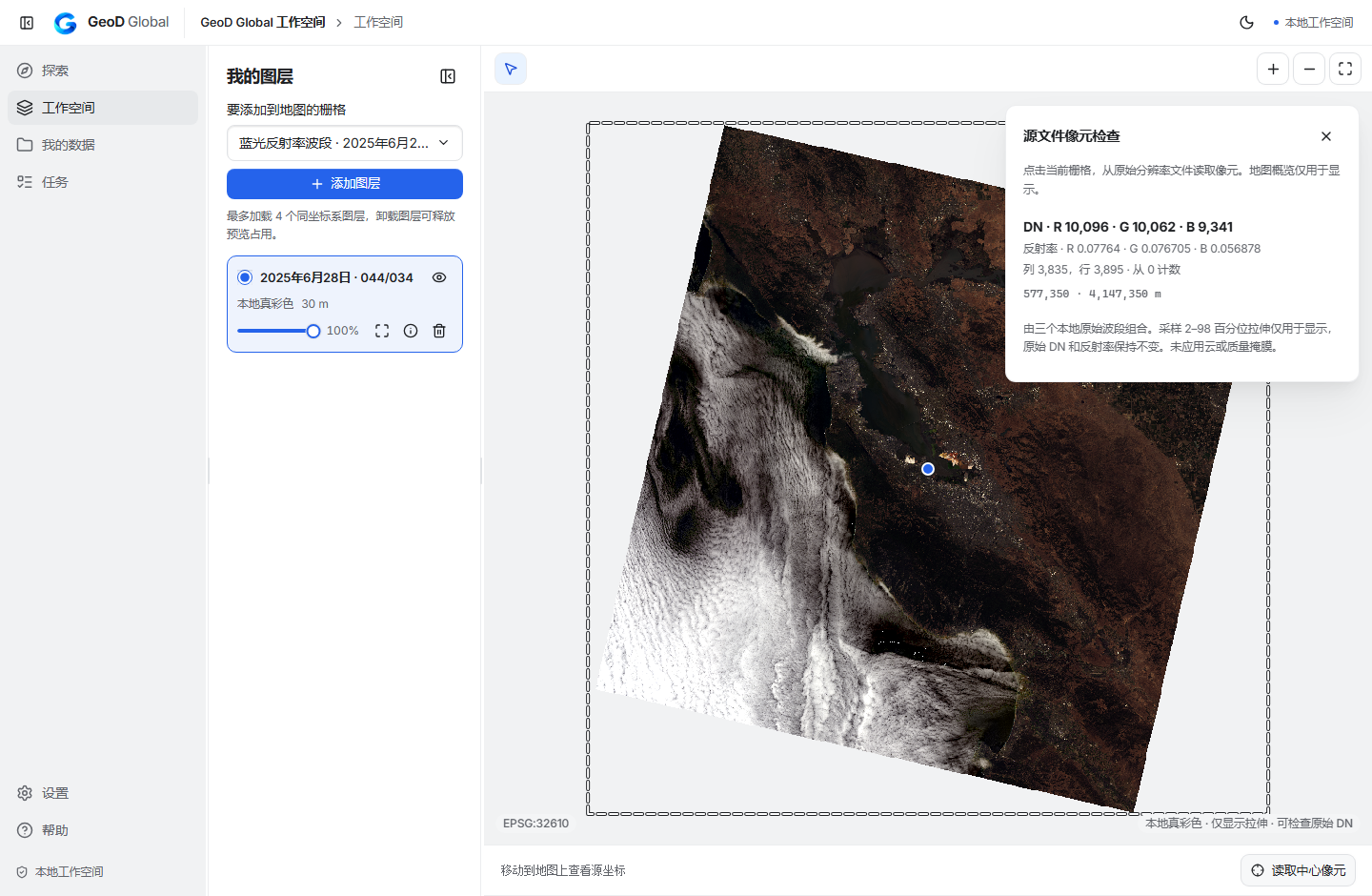Click the 本地工作空间 indicator in header
The height and width of the screenshot is (896, 1372).
point(1313,22)
